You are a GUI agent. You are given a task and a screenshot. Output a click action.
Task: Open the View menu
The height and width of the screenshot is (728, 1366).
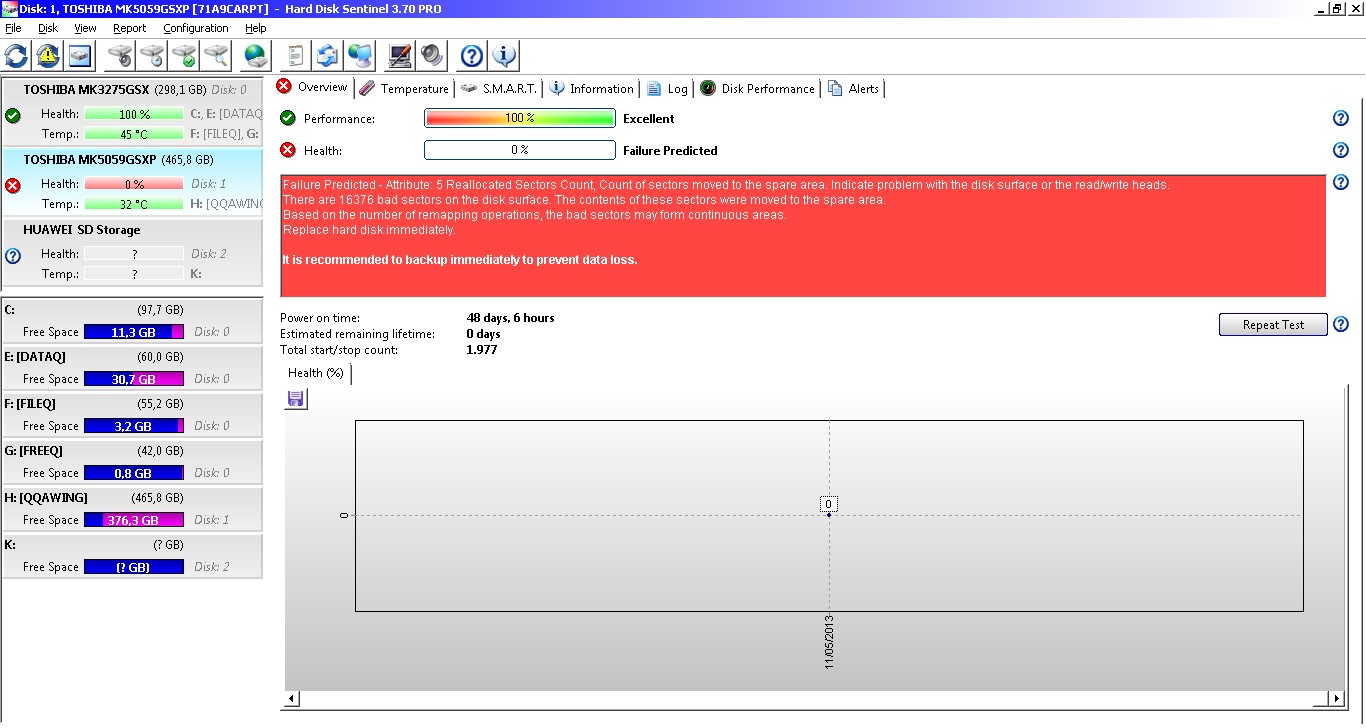[x=86, y=28]
